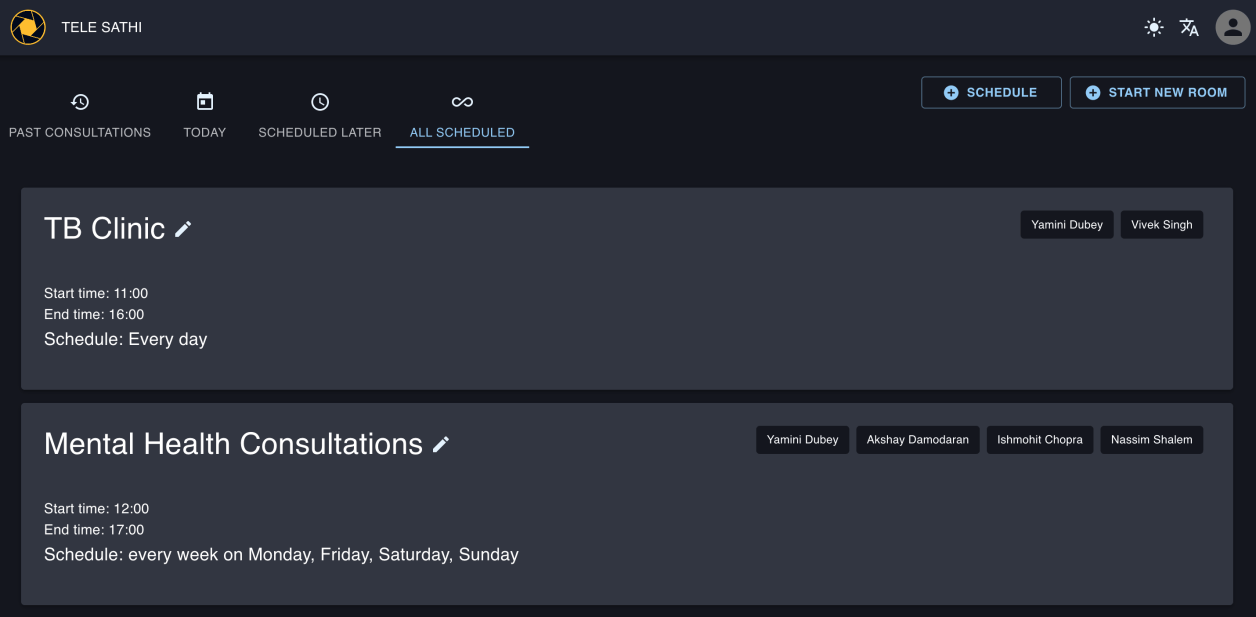Click the Tele Sathi logo icon
Image resolution: width=1256 pixels, height=617 pixels.
point(28,27)
